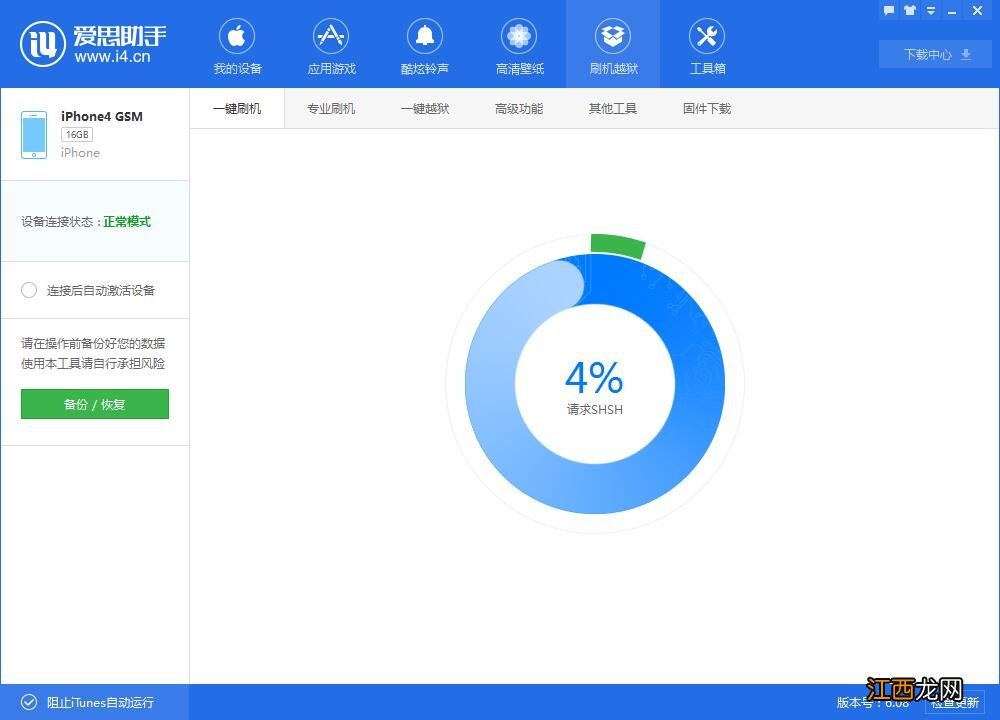This screenshot has width=1000, height=720.
Task: Open 下载中心 download center
Action: tap(935, 55)
